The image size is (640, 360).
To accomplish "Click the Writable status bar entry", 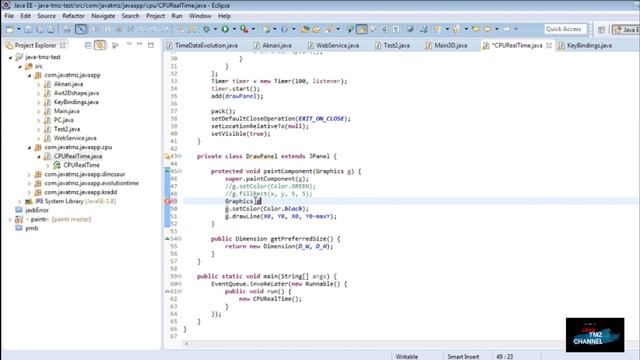I will 407,356.
